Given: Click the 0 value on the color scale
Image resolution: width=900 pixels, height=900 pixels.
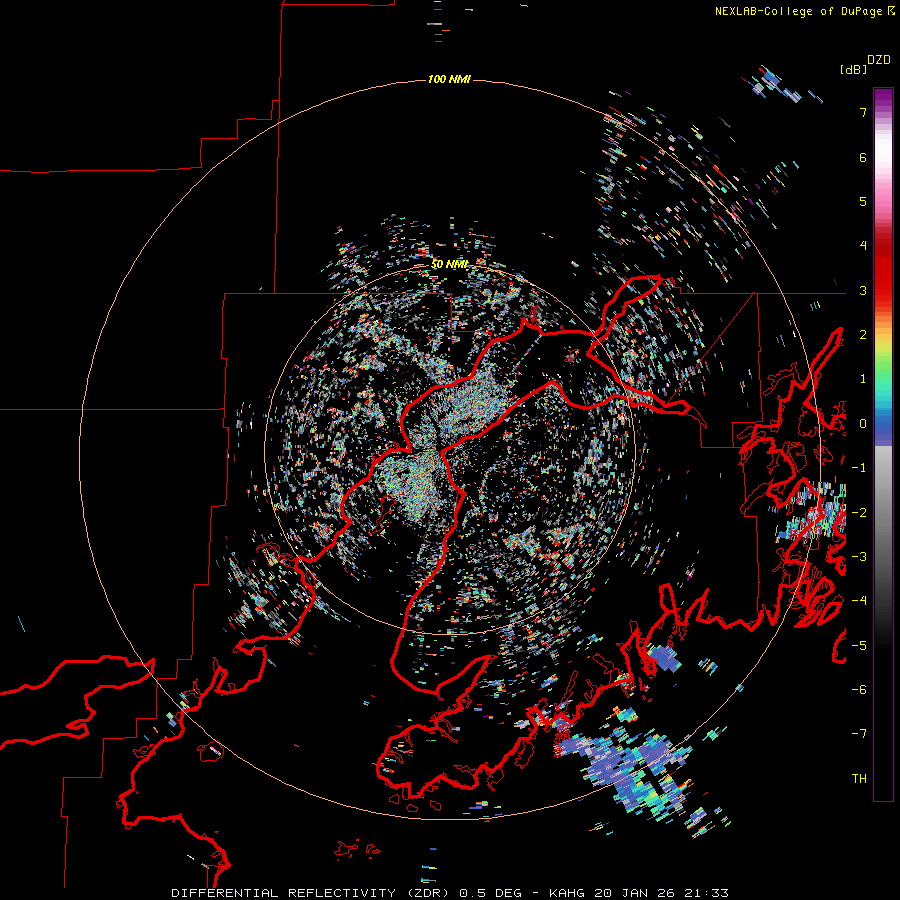Looking at the screenshot, I should [863, 424].
